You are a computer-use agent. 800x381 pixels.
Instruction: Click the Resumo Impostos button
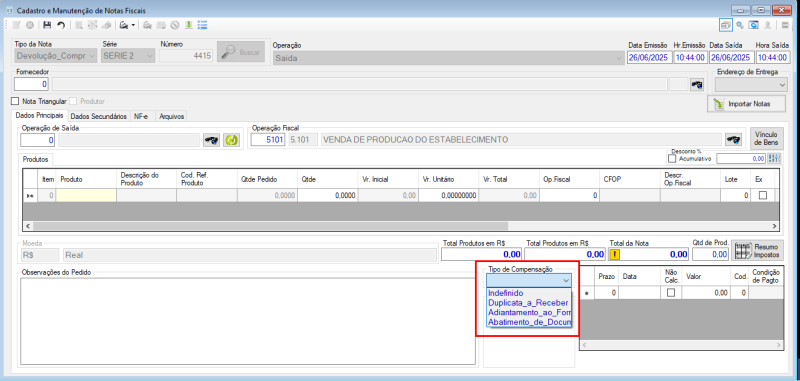coord(757,250)
